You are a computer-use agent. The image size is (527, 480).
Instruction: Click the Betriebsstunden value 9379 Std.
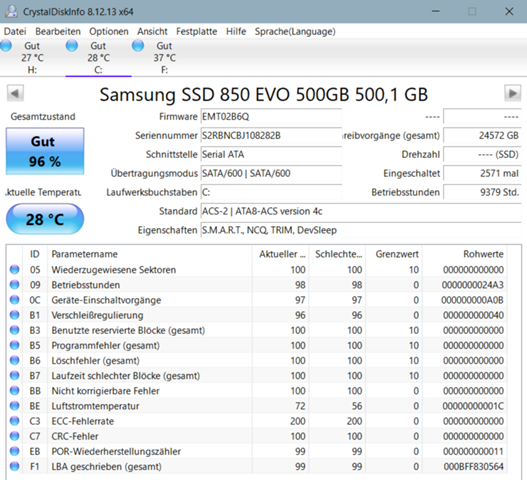click(x=482, y=192)
